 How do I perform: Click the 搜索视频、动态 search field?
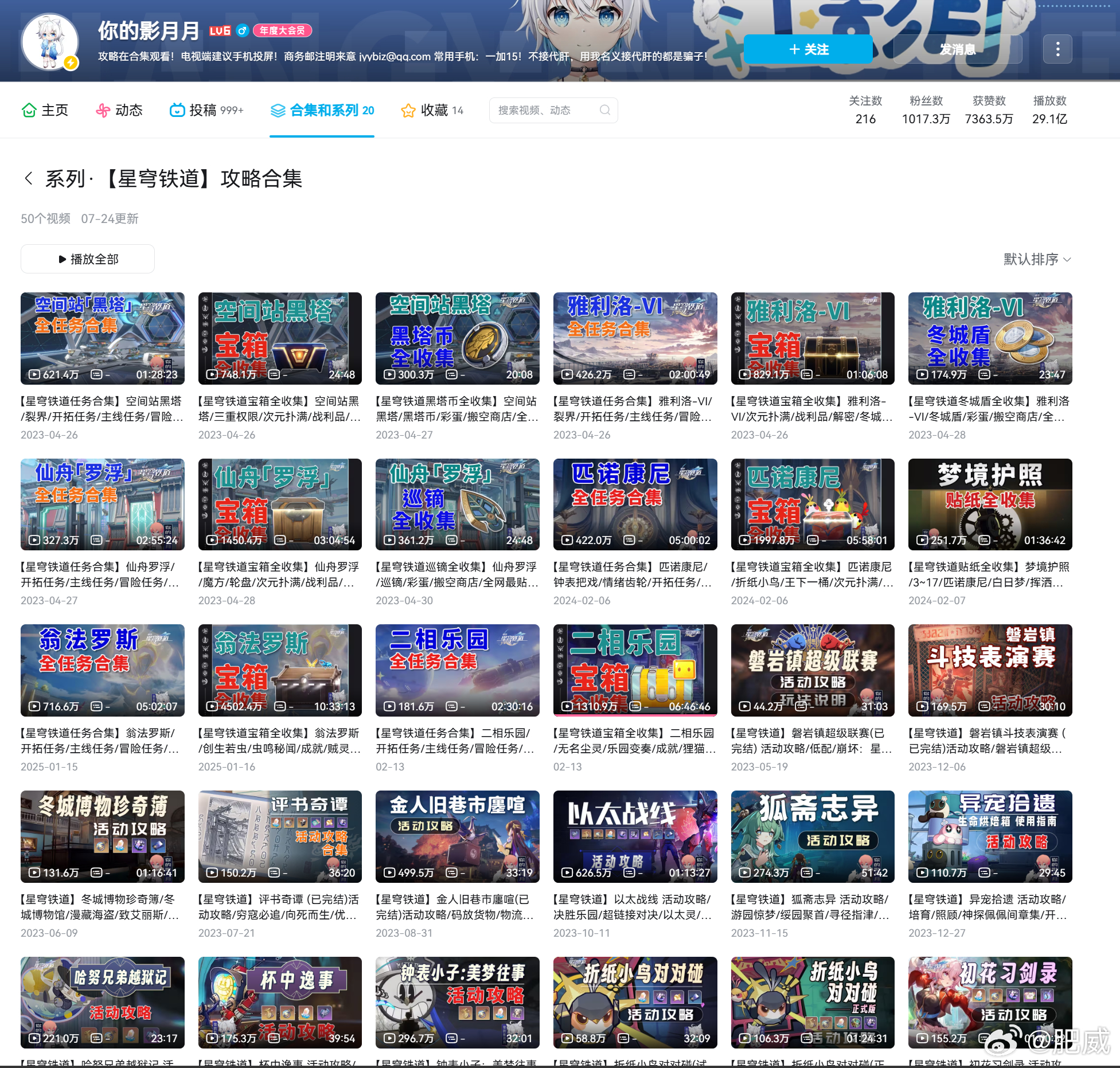pos(553,110)
